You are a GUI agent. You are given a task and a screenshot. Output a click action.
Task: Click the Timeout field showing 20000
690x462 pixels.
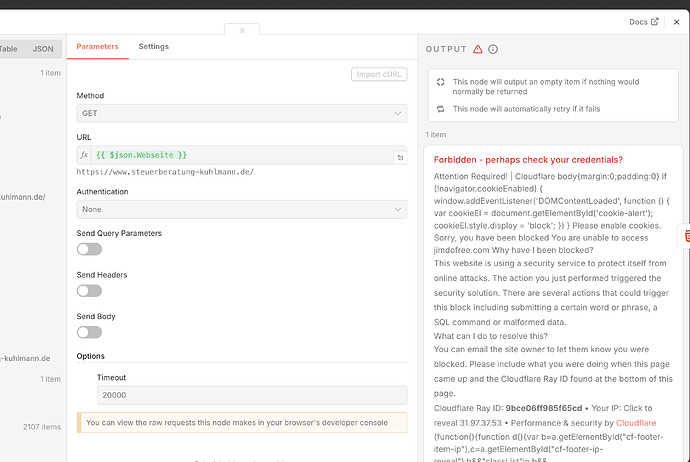(251, 395)
